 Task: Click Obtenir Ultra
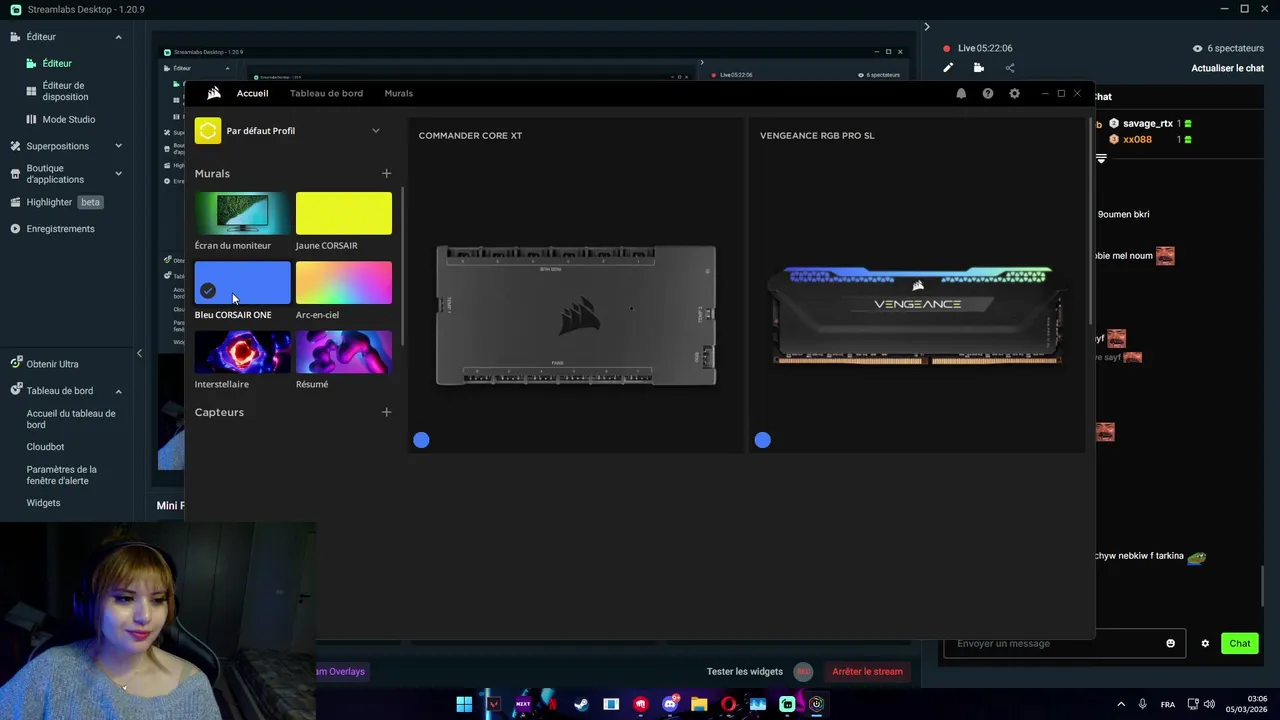52,364
